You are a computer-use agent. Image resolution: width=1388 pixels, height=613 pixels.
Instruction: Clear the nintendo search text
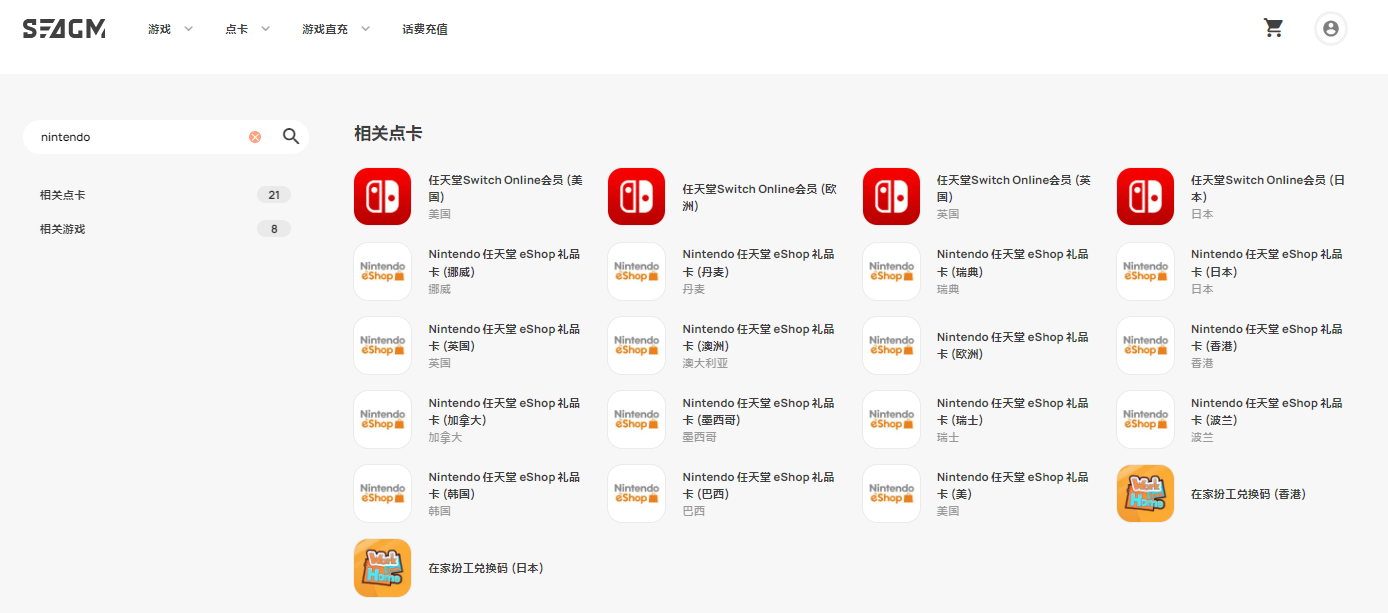tap(255, 137)
